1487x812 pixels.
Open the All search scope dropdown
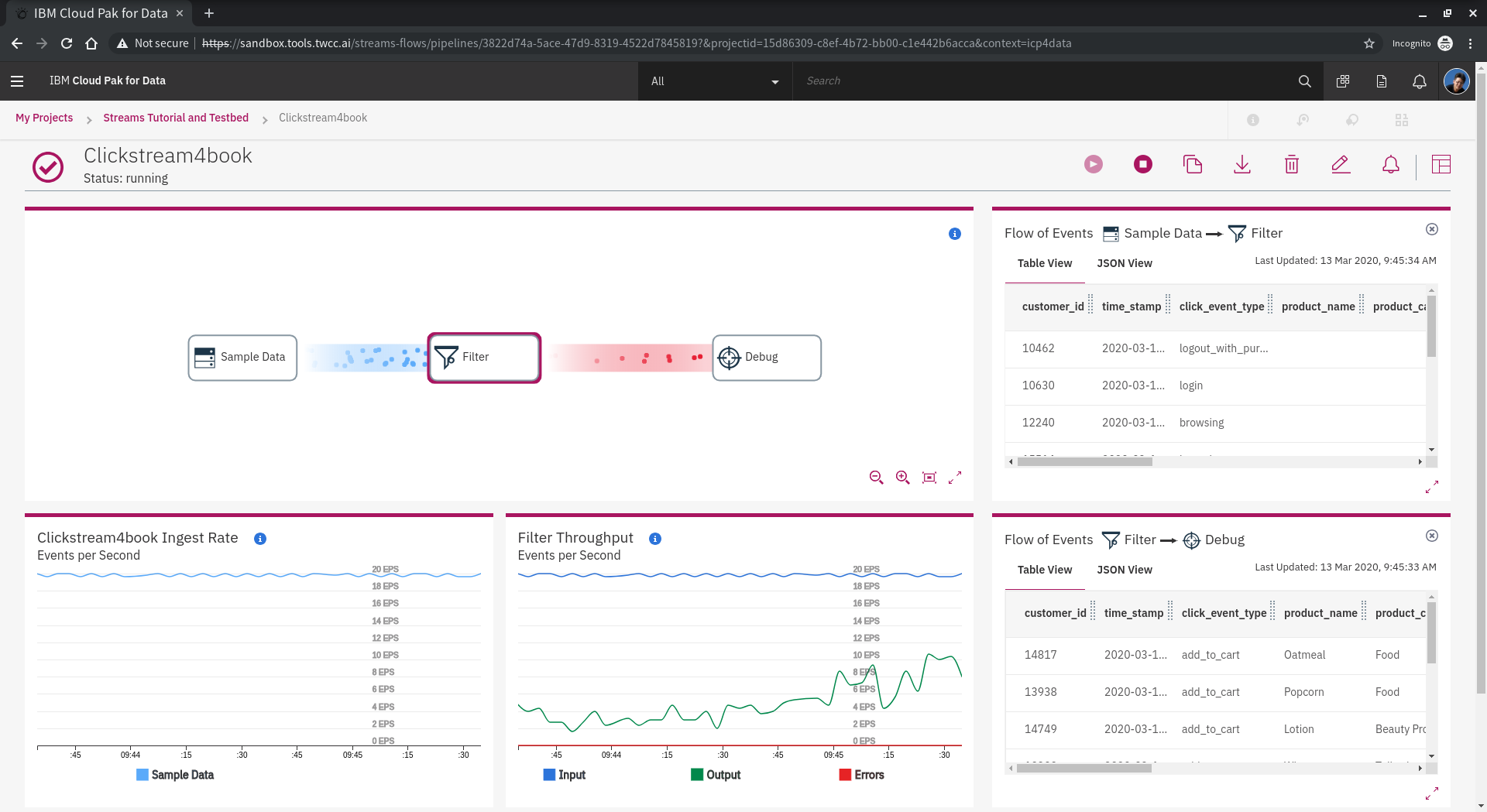click(x=715, y=81)
